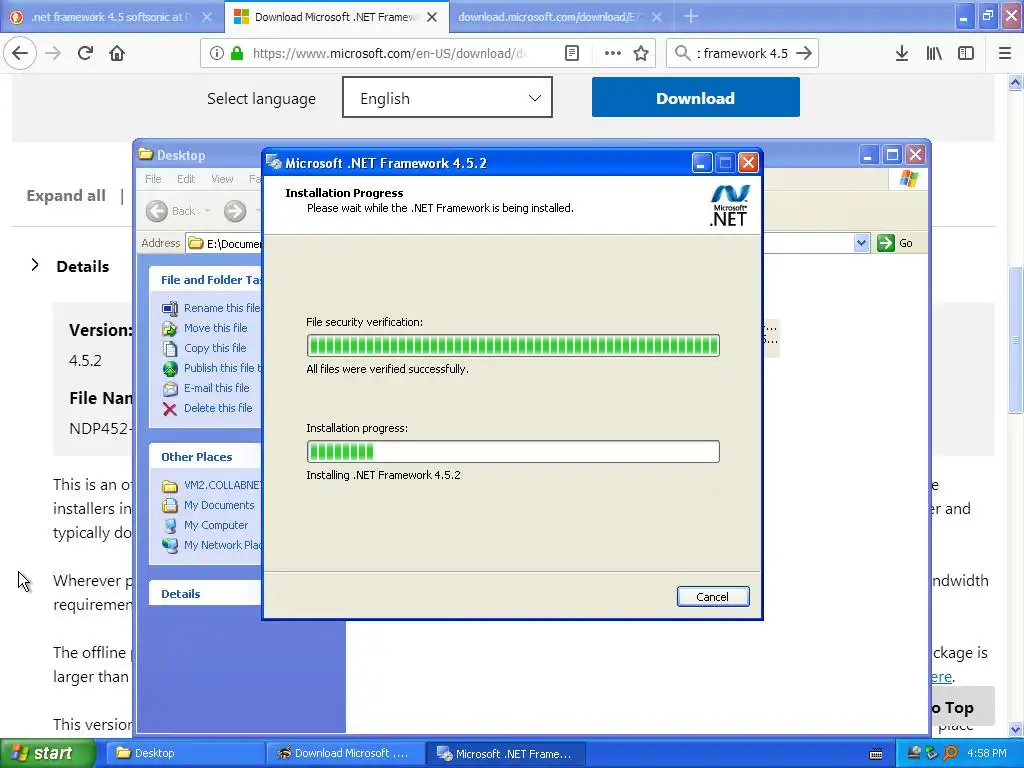Screen dimensions: 1024x768
Task: Open Edit menu in Desktop explorer
Action: pos(185,179)
